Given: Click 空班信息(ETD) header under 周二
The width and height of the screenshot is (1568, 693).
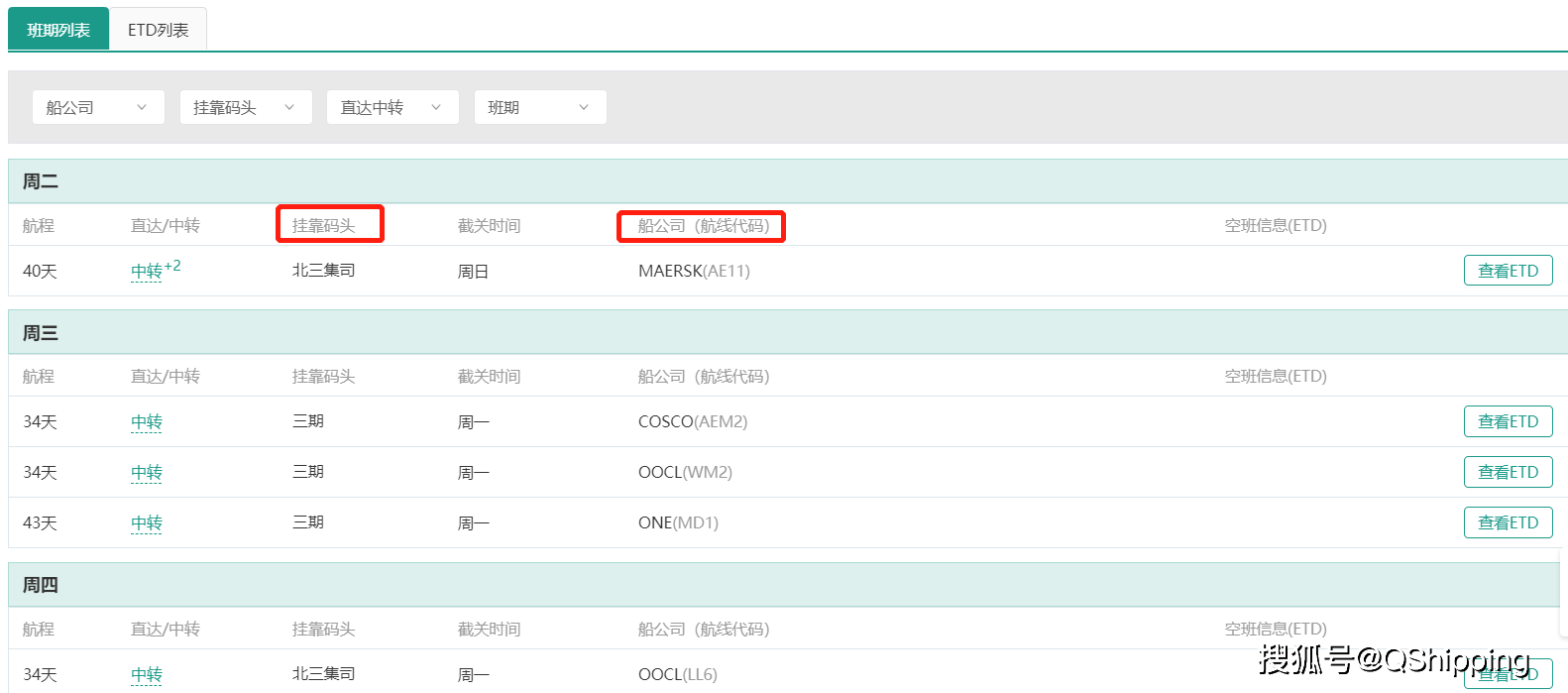Looking at the screenshot, I should (1276, 225).
